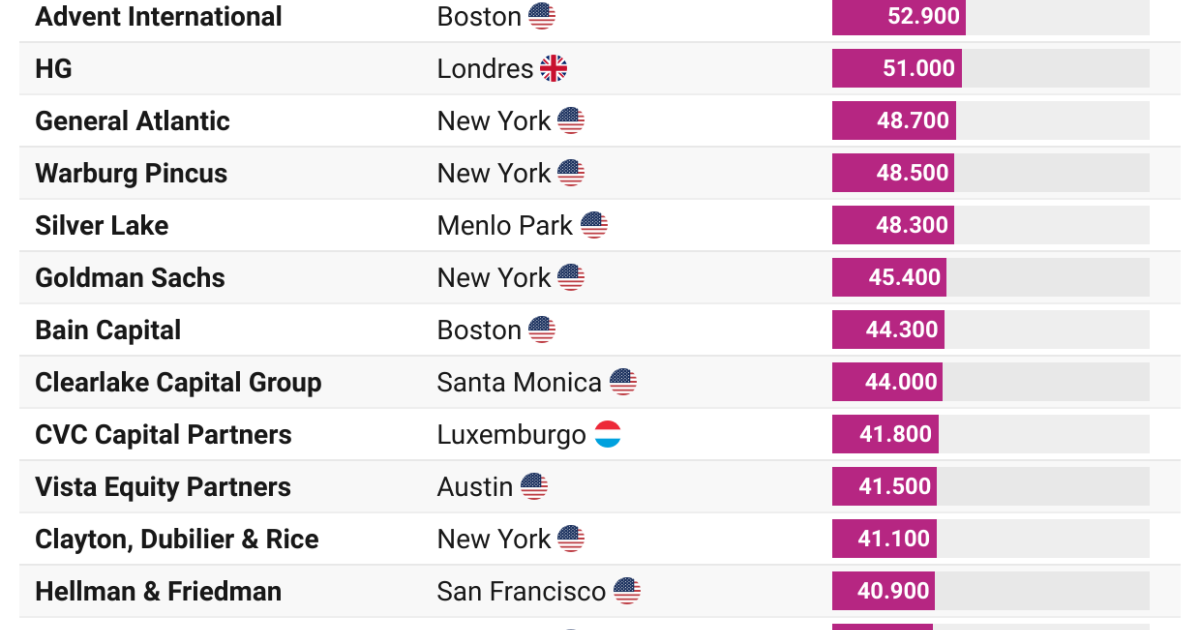Click the US flag next to San Francisco

point(627,591)
